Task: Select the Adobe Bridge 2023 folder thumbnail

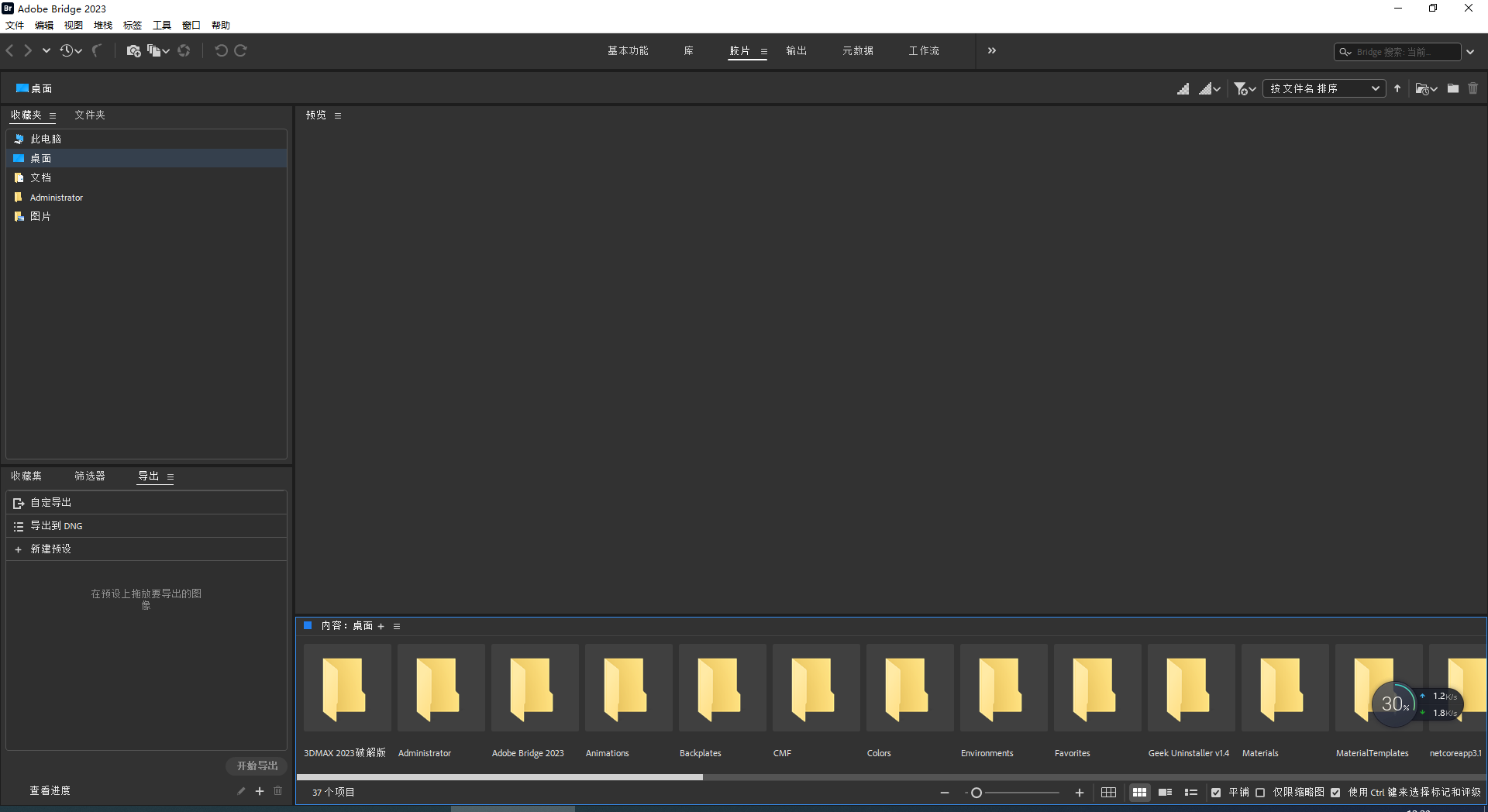Action: point(535,688)
